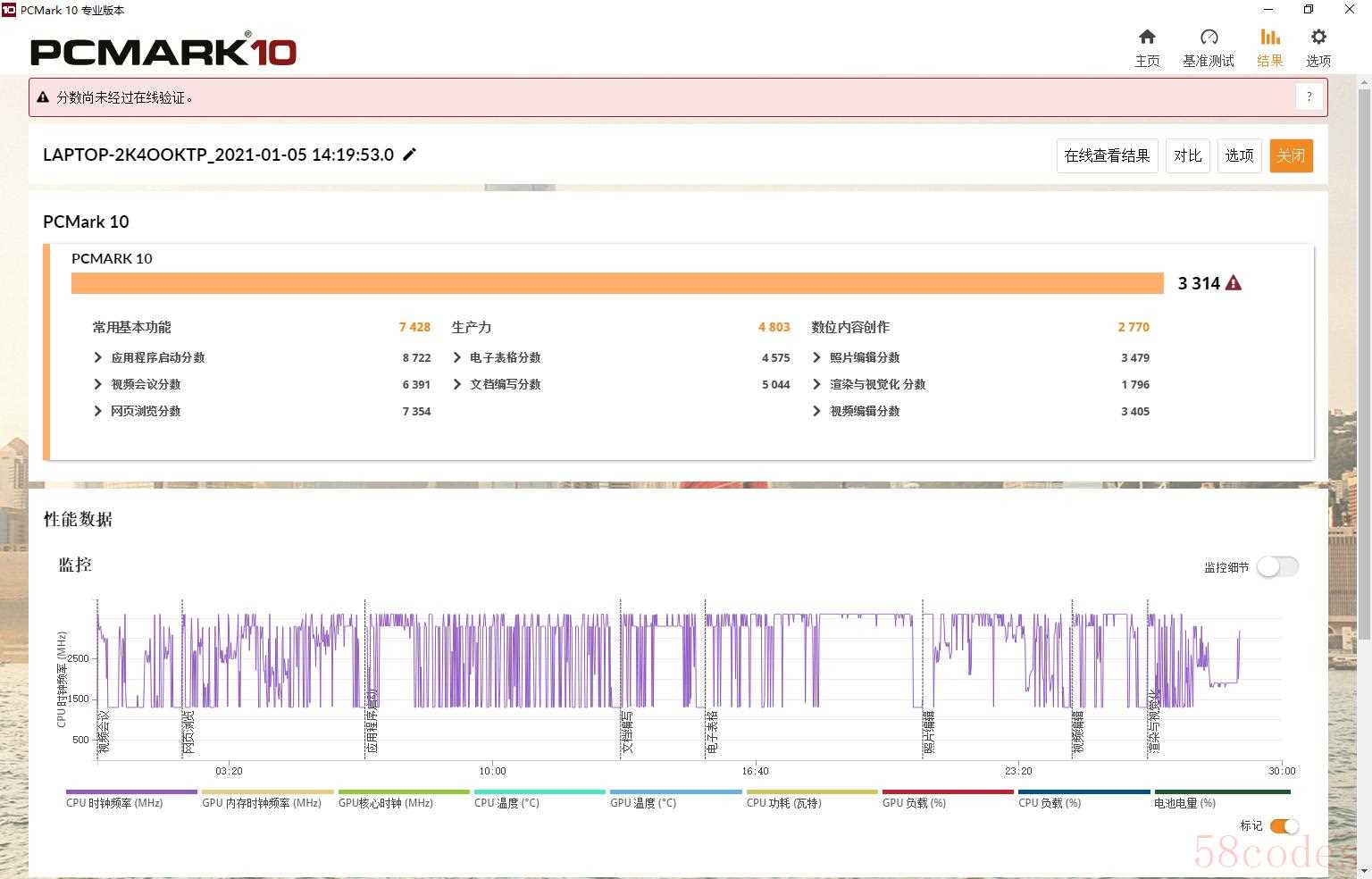Click the warning triangle beside score 3 314
This screenshot has width=1372, height=879.
pos(1234,283)
